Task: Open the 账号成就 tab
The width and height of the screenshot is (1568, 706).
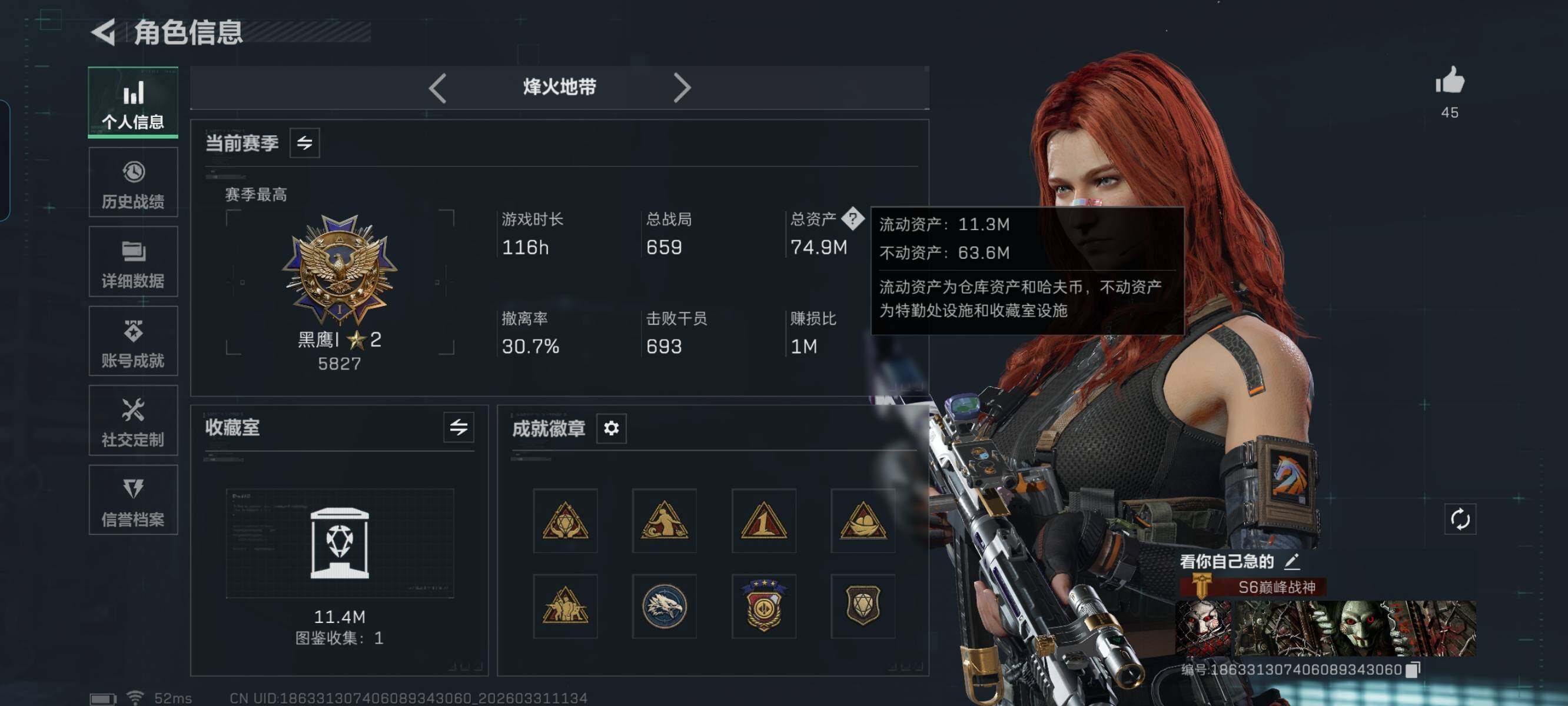Action: tap(133, 341)
